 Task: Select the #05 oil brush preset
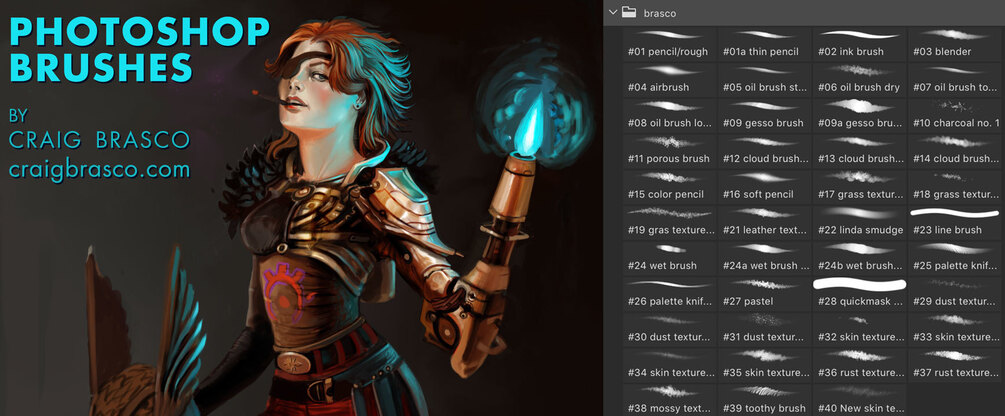765,79
